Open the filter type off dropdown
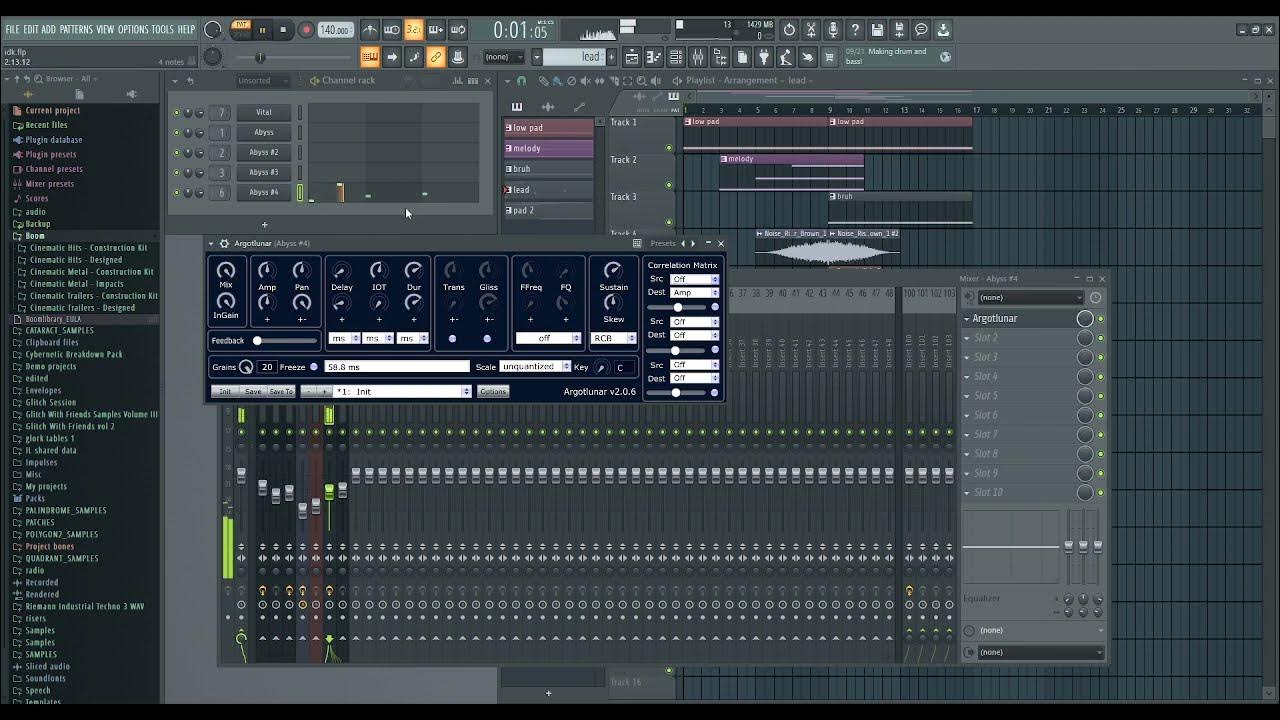Image resolution: width=1280 pixels, height=720 pixels. coord(547,338)
